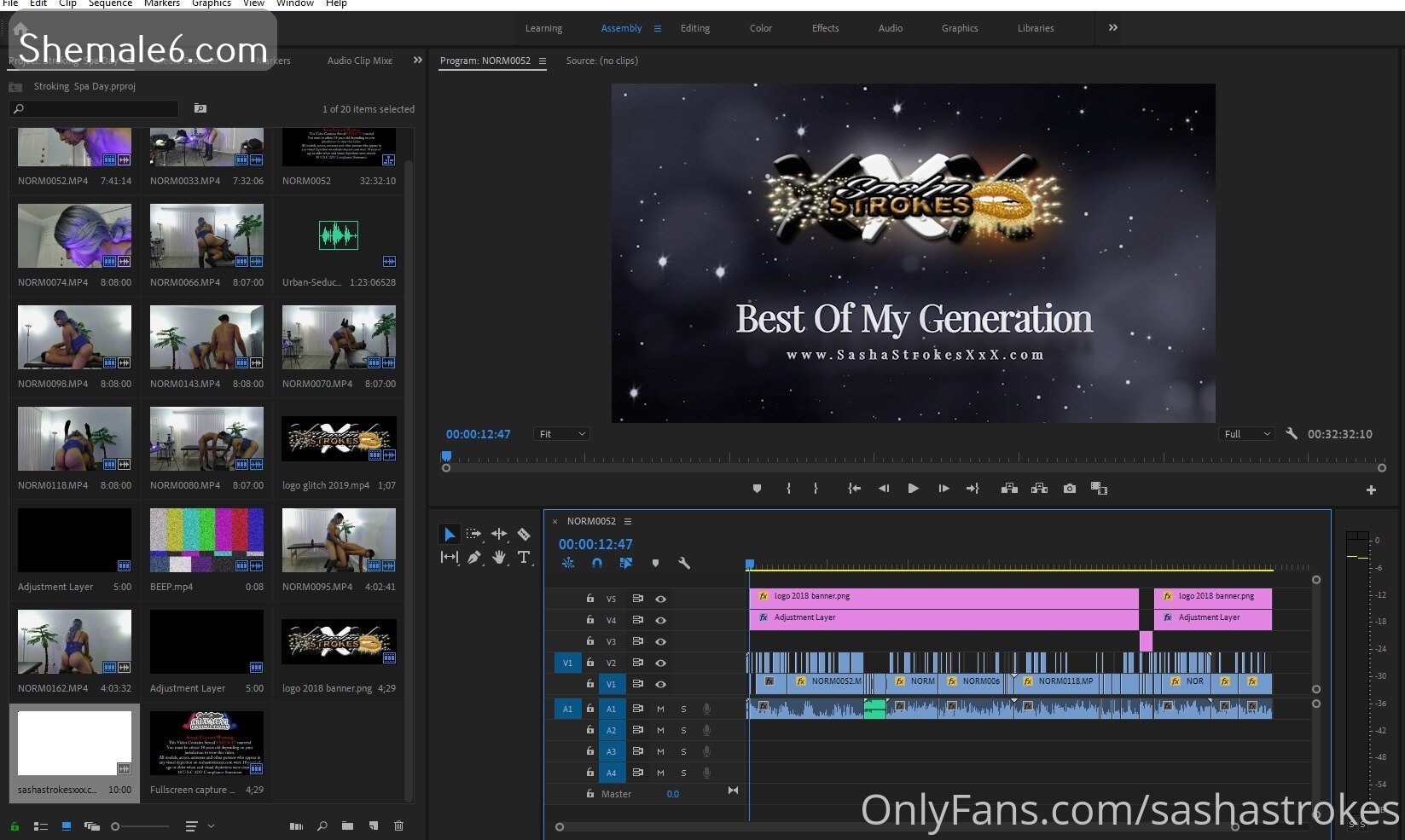Solo audio track A2
1405x840 pixels.
(683, 730)
